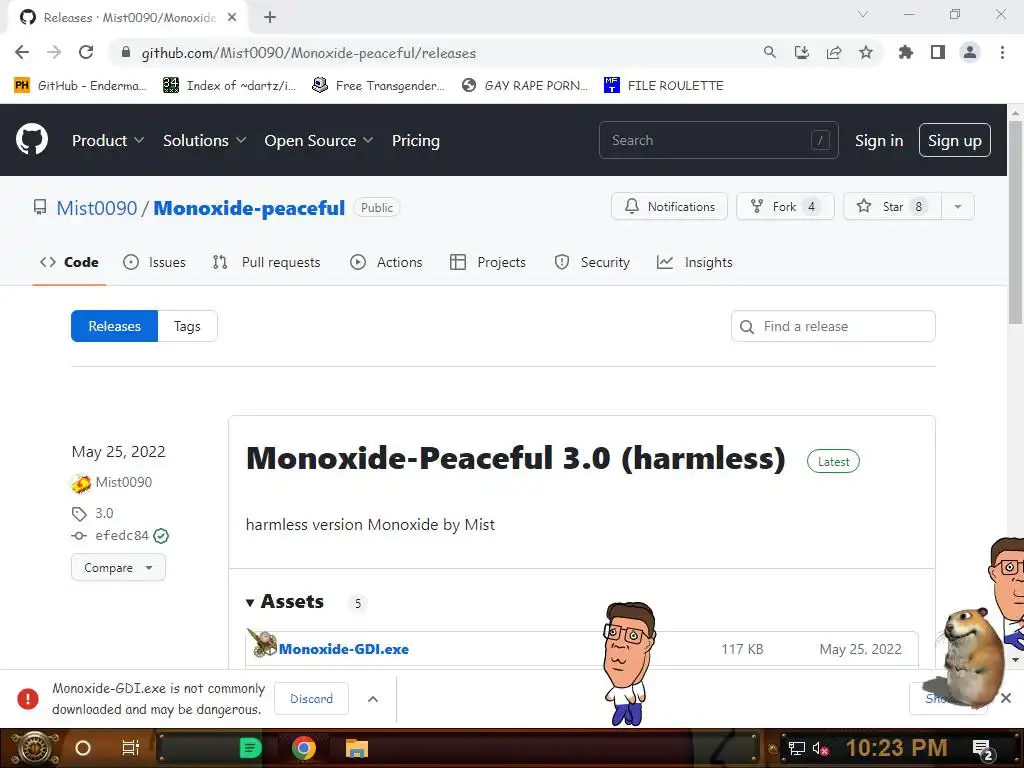Expand download options caret
Image resolution: width=1024 pixels, height=768 pixels.
pyautogui.click(x=373, y=699)
